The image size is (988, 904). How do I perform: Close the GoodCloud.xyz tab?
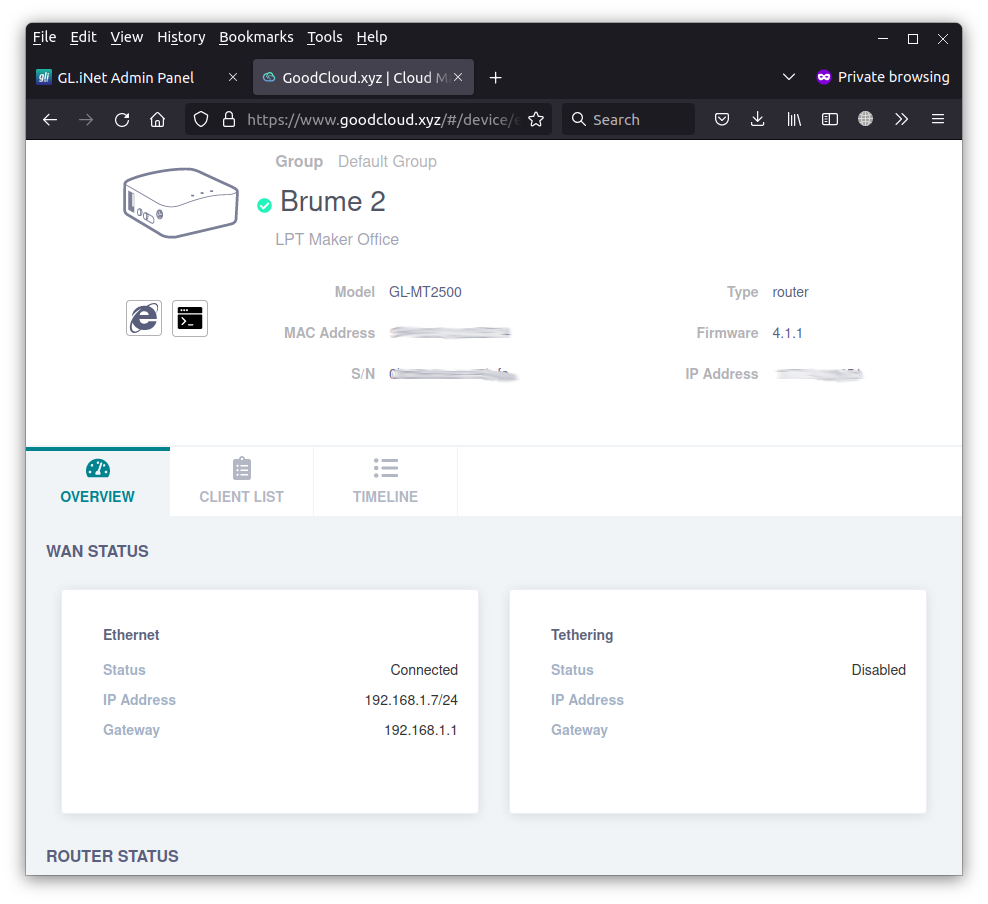(458, 77)
